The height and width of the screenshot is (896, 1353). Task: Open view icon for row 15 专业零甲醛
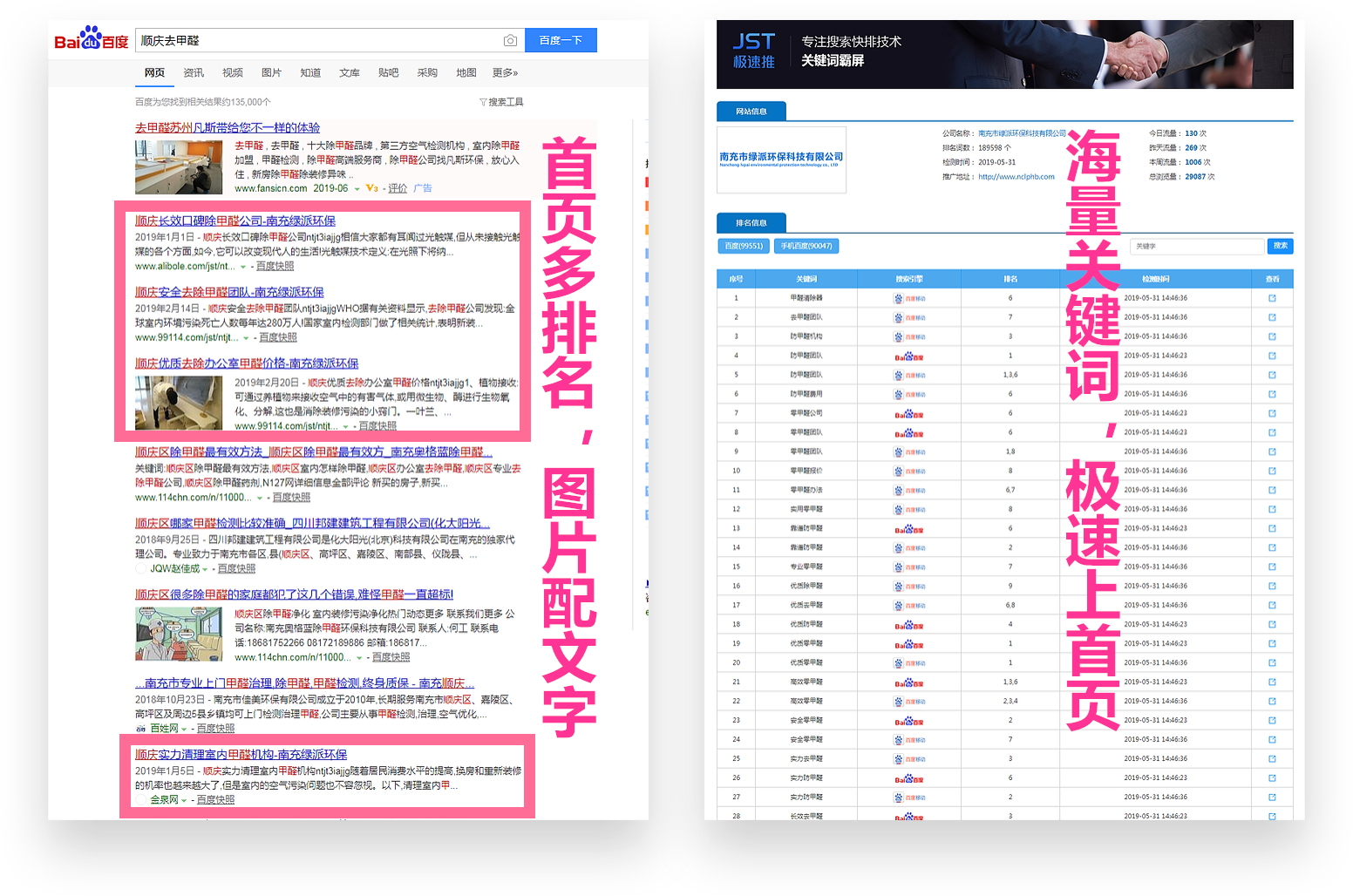[1272, 567]
